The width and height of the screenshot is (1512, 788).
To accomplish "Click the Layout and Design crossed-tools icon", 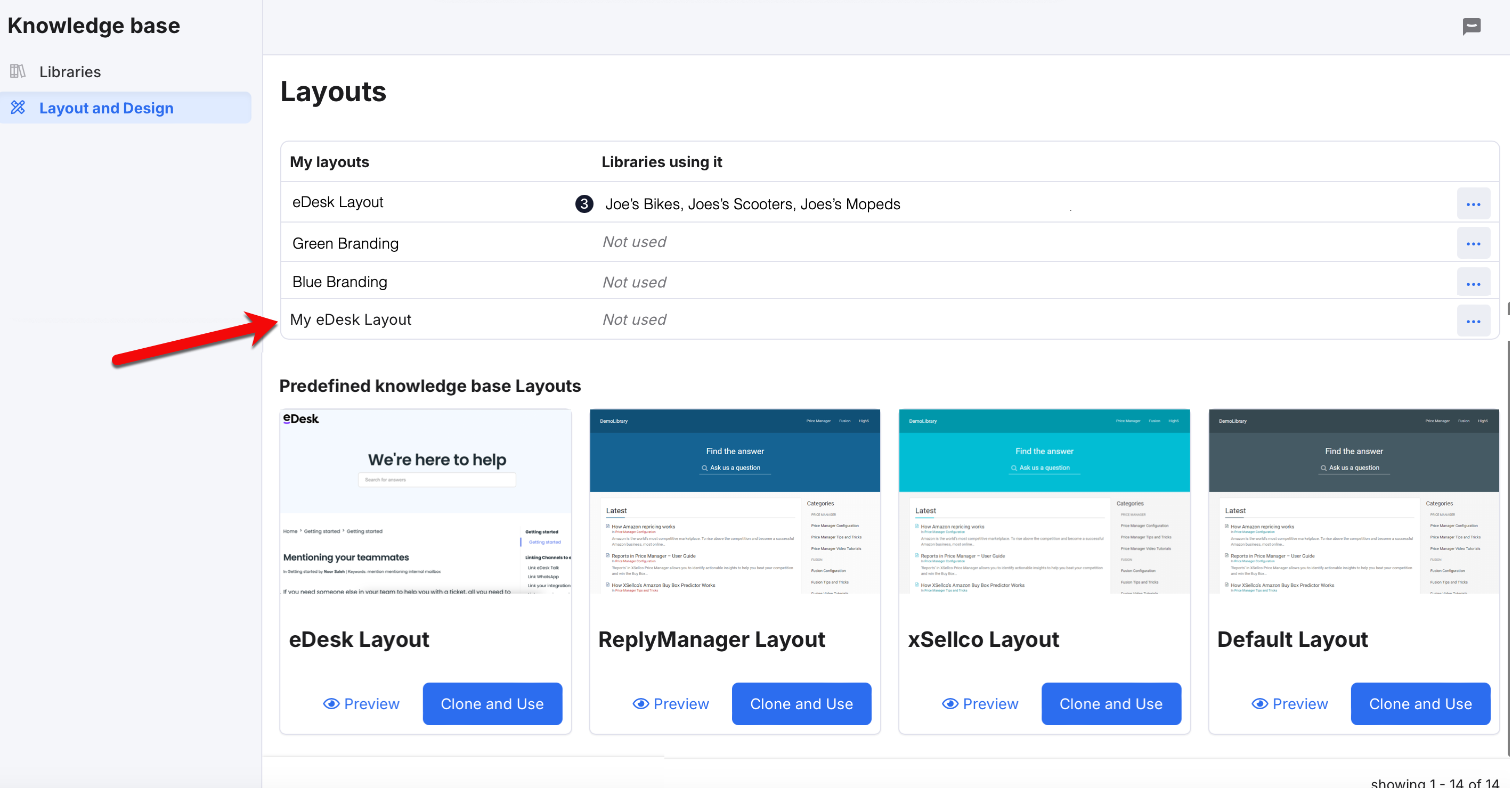I will (18, 108).
